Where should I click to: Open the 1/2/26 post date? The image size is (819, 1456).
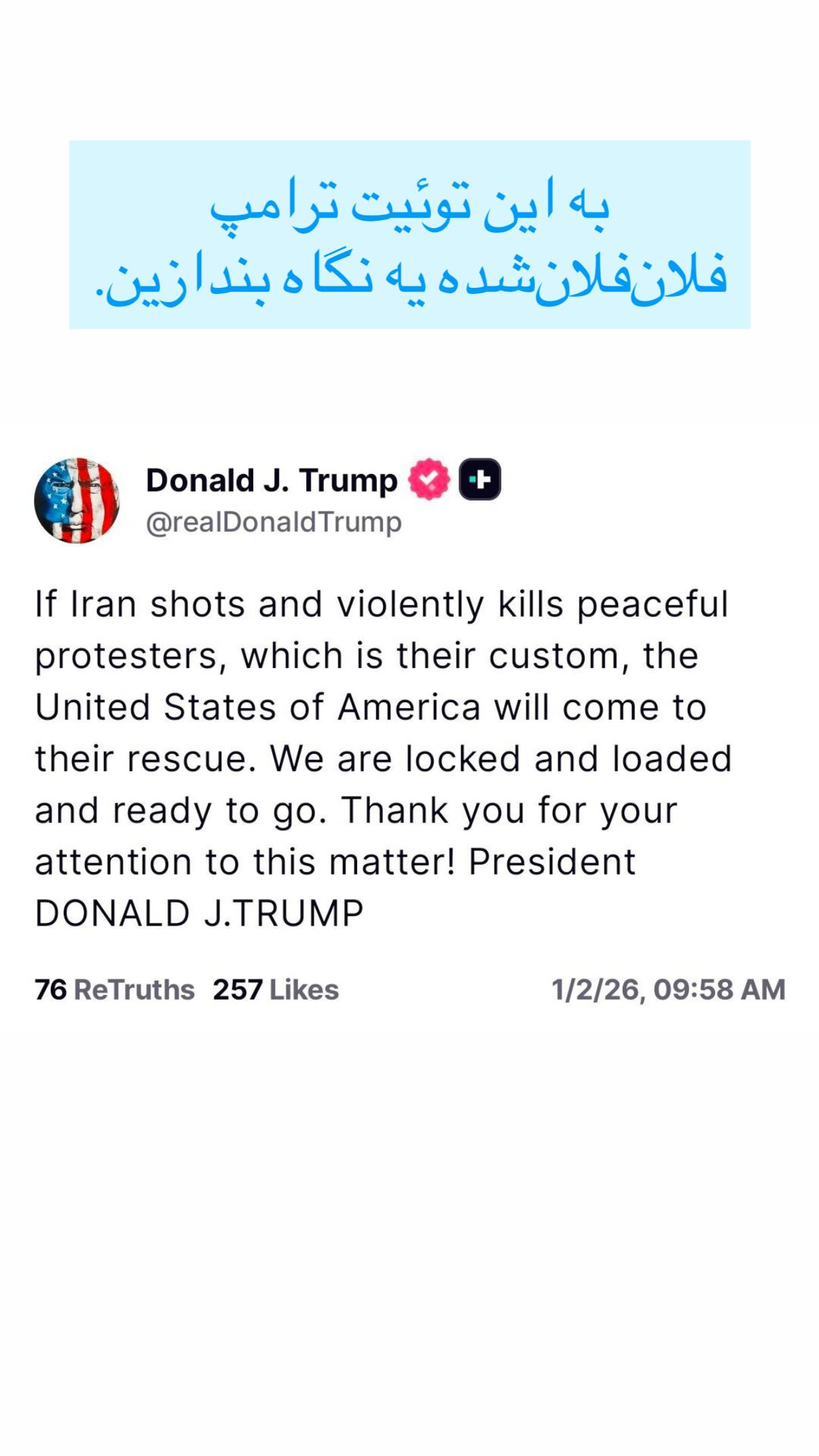coord(595,990)
